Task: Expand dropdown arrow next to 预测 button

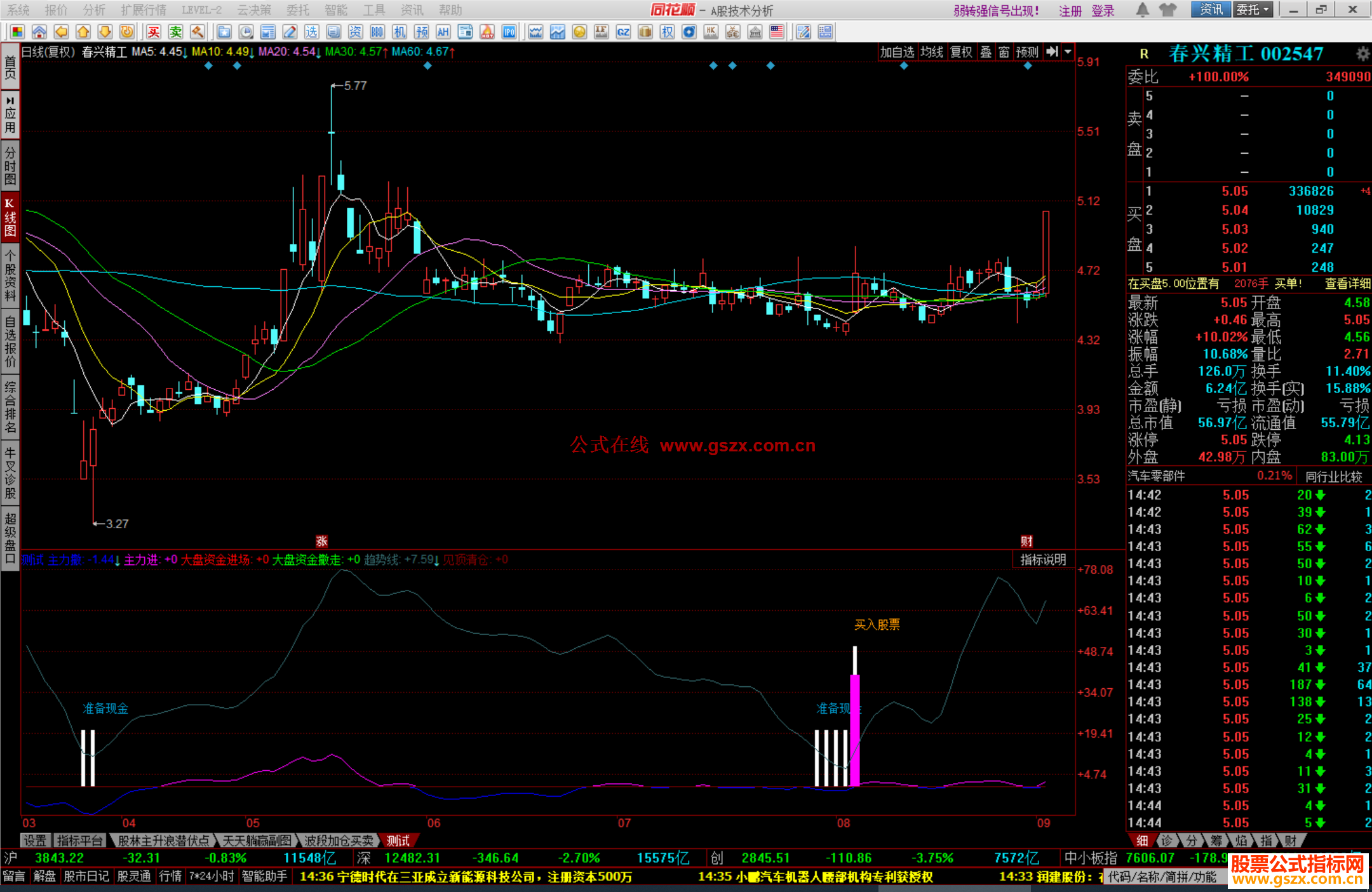Action: click(1068, 52)
